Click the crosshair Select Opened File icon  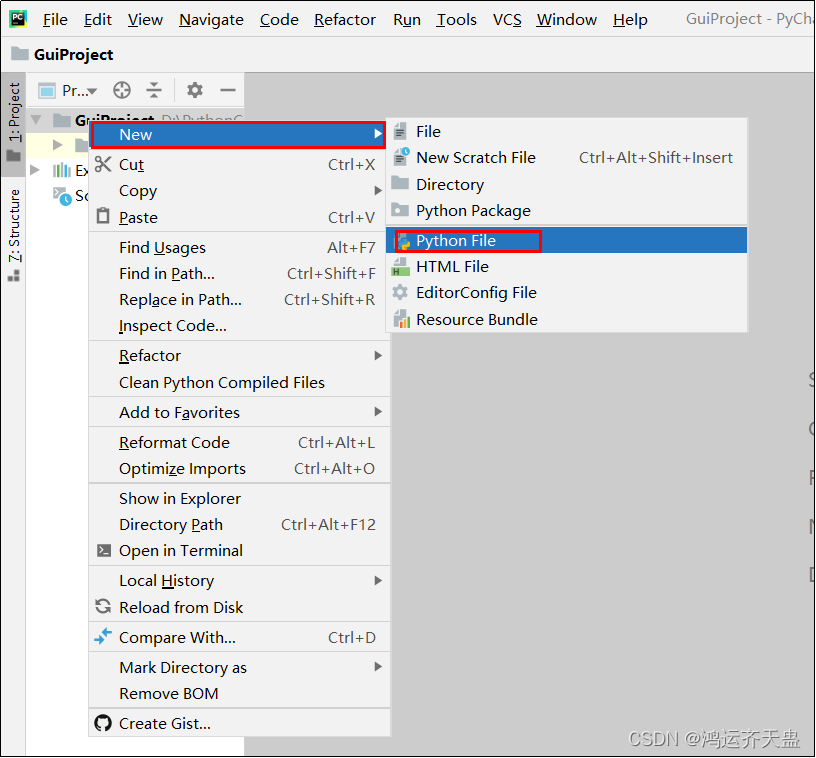pos(121,90)
